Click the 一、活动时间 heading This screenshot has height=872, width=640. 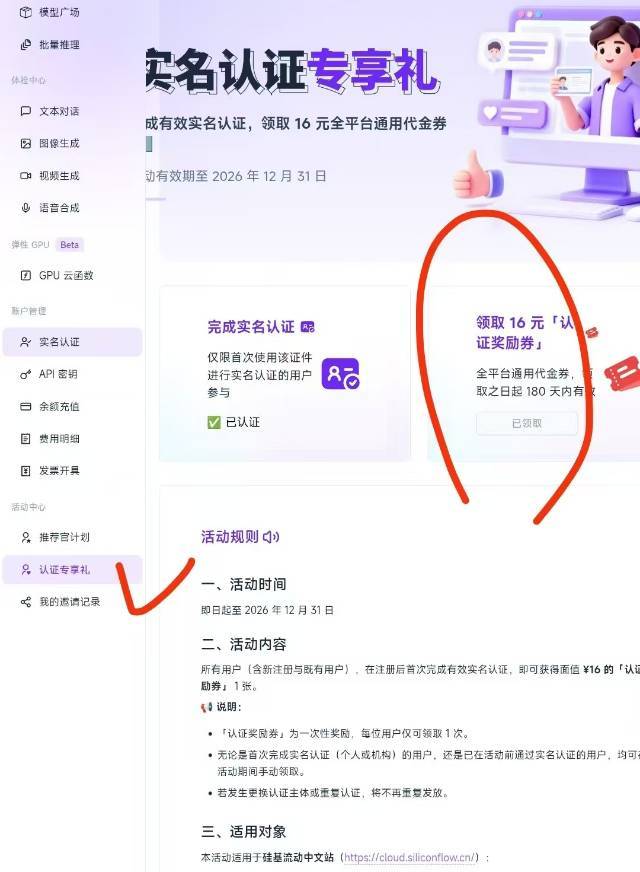[x=244, y=584]
